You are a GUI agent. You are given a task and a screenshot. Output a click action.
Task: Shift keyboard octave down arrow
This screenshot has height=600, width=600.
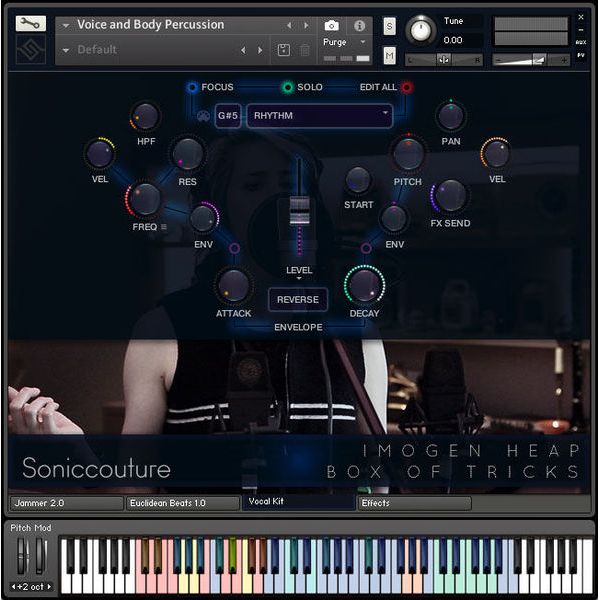point(13,586)
